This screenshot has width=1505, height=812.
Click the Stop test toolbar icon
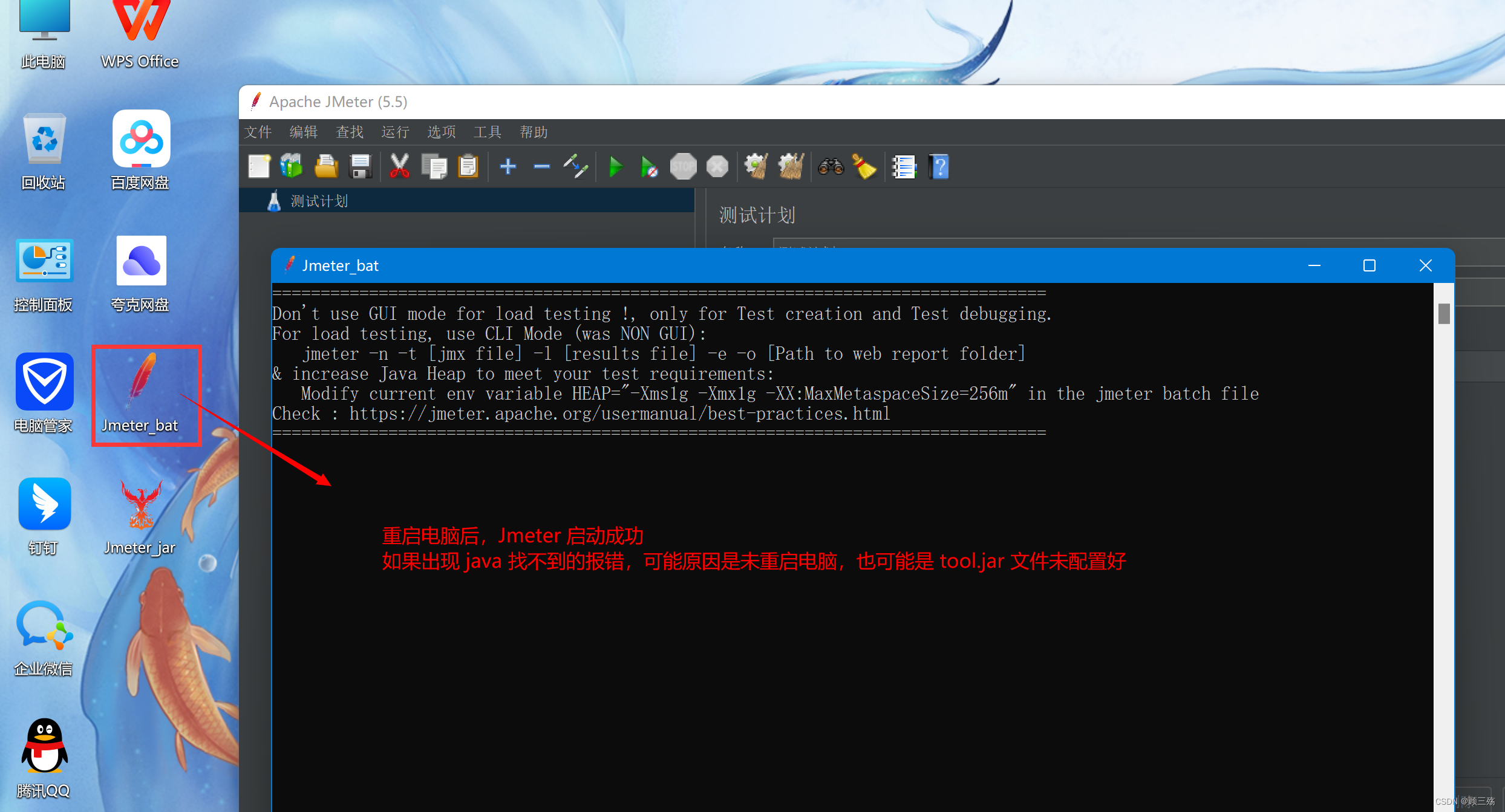pyautogui.click(x=684, y=166)
